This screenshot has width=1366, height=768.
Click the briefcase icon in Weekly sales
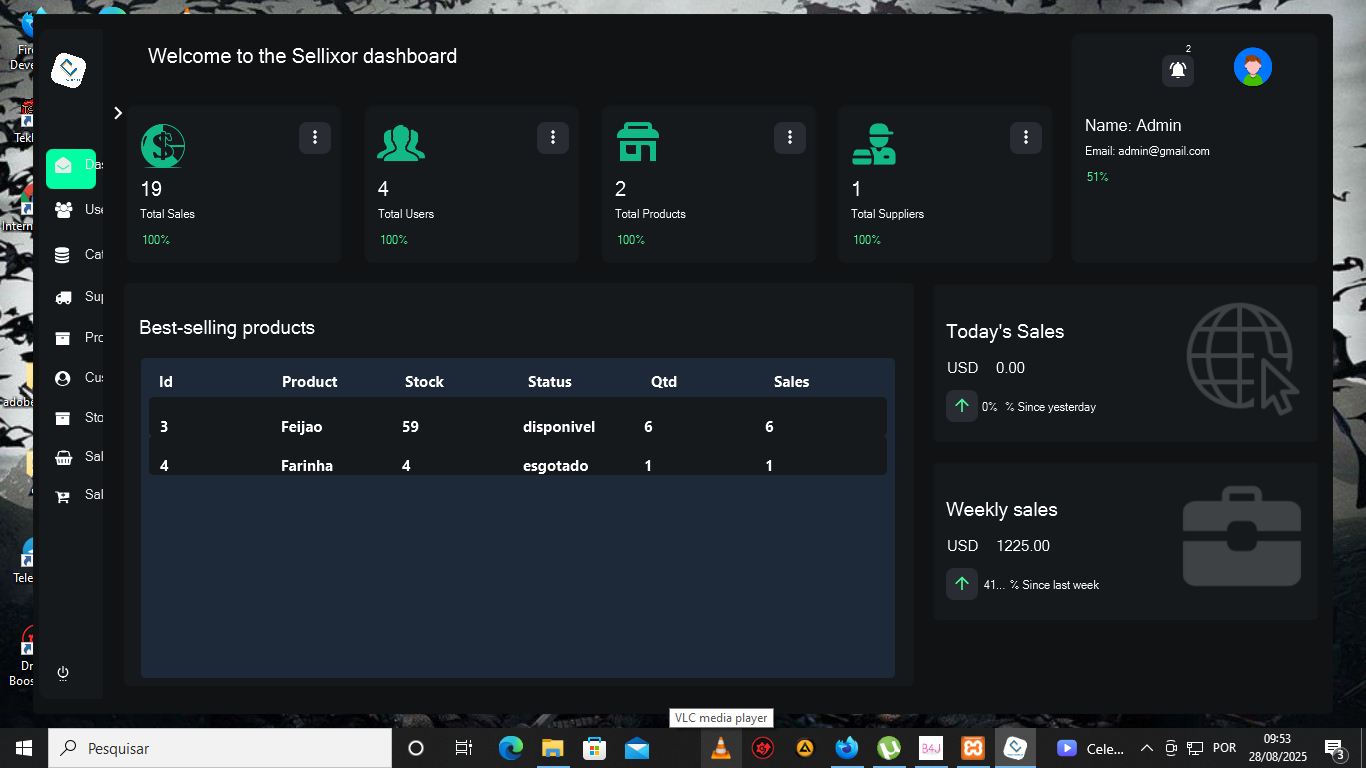coord(1242,537)
